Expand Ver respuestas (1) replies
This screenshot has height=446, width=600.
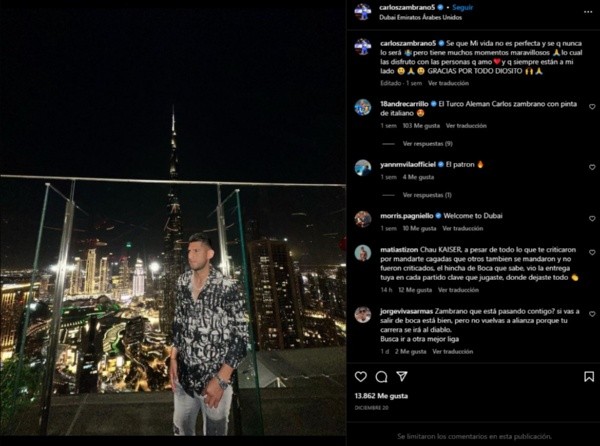click(427, 195)
